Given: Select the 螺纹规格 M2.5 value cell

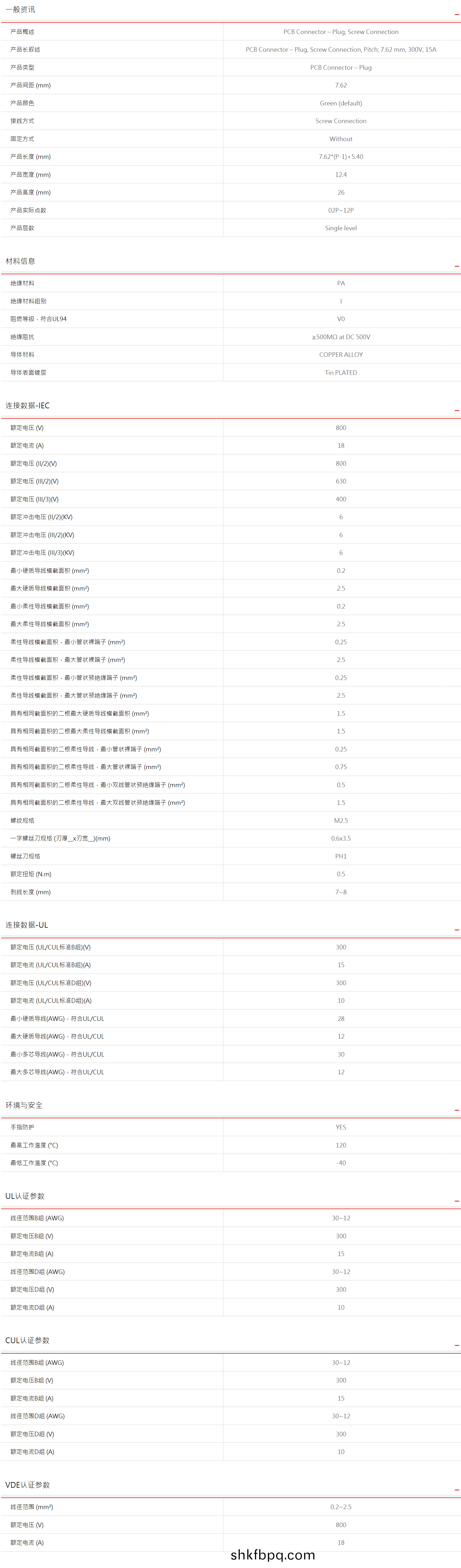Looking at the screenshot, I should (x=340, y=821).
